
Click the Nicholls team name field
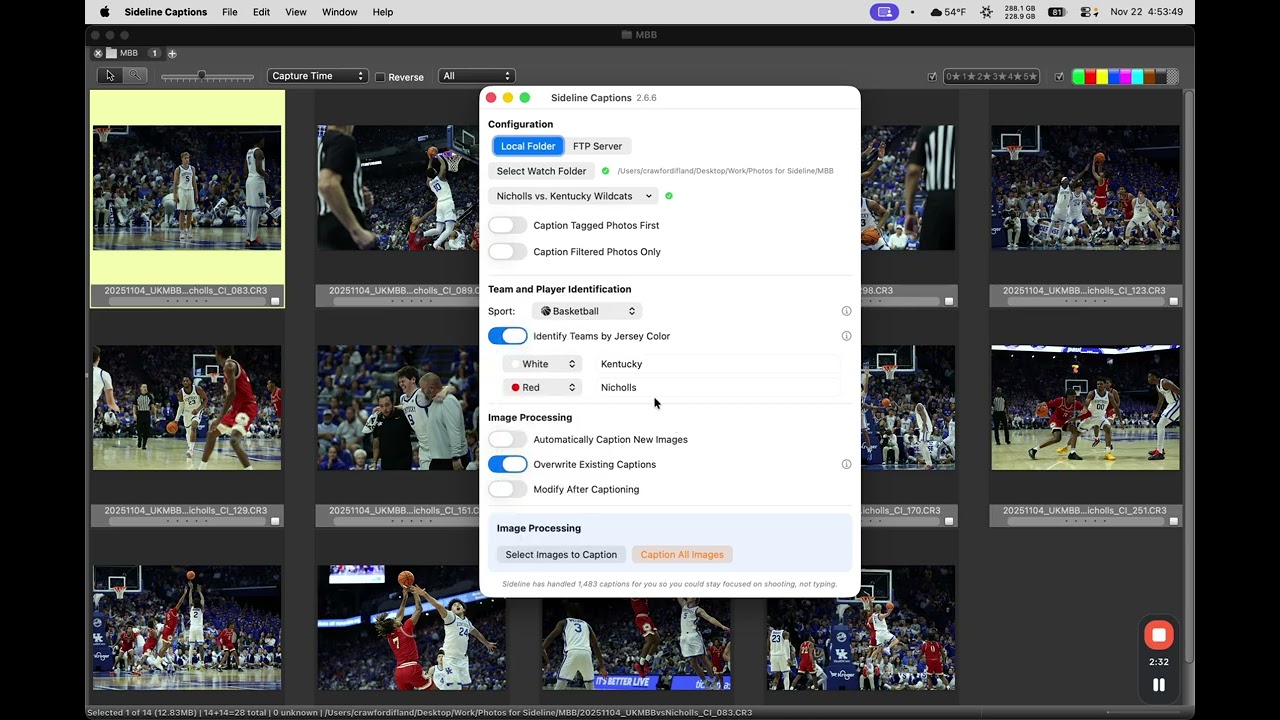tap(718, 387)
